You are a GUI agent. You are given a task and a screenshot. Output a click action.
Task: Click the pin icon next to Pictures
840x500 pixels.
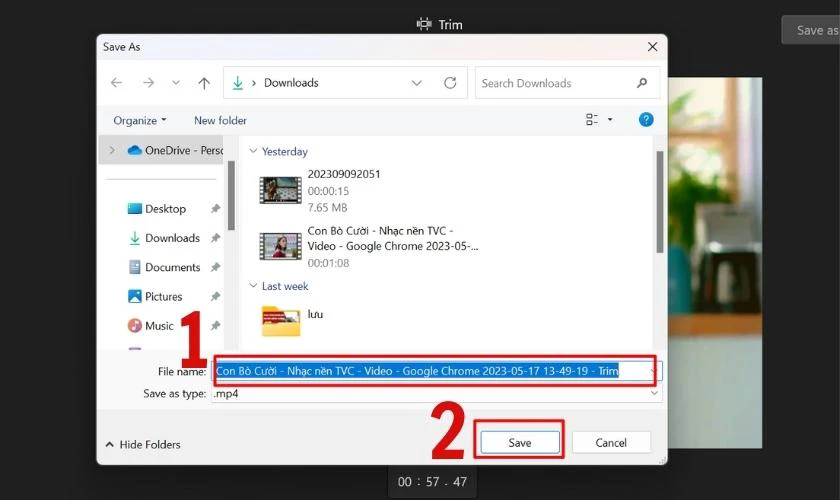coord(215,296)
